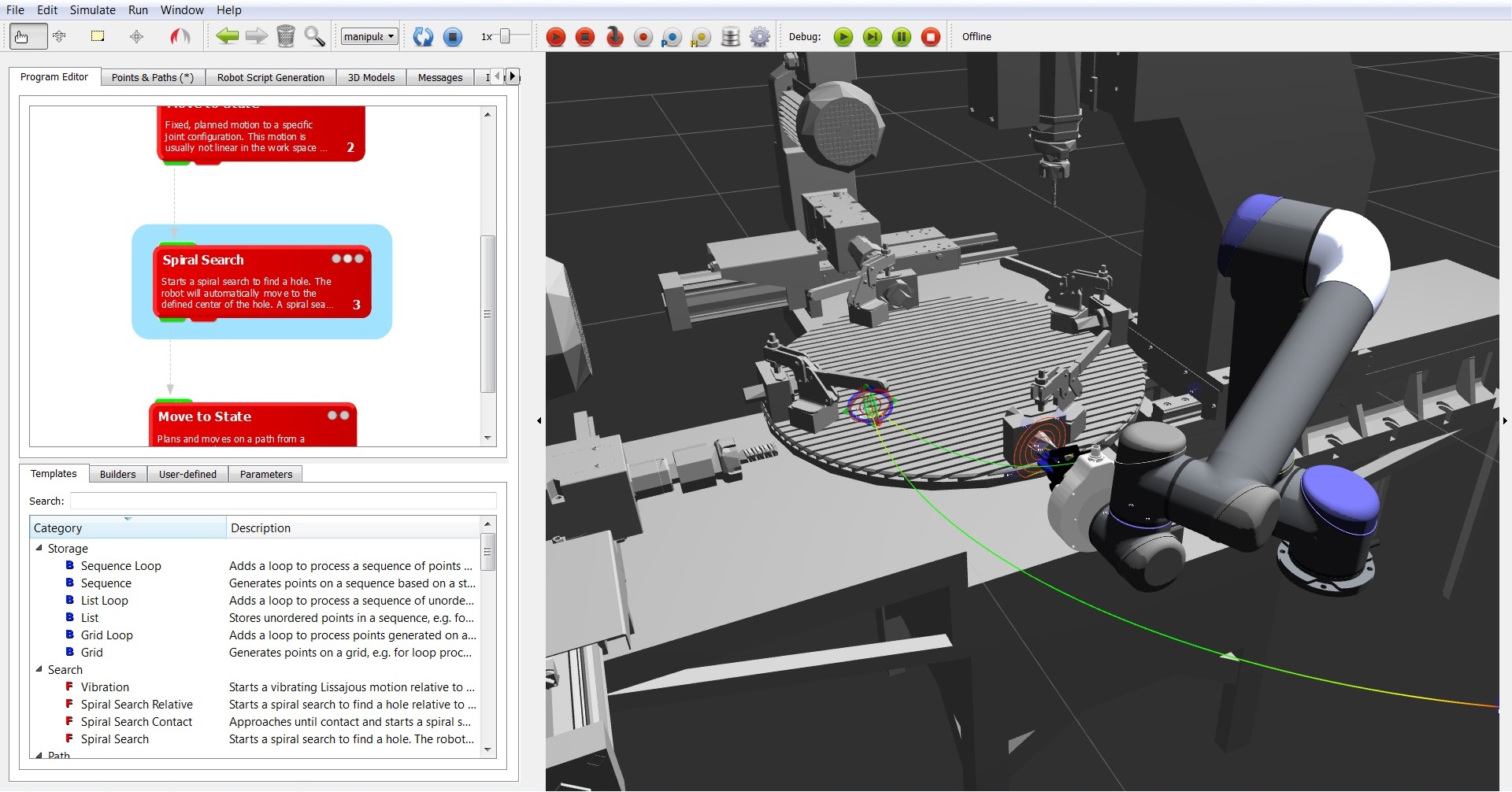Click the red download-arrow icon

(614, 37)
